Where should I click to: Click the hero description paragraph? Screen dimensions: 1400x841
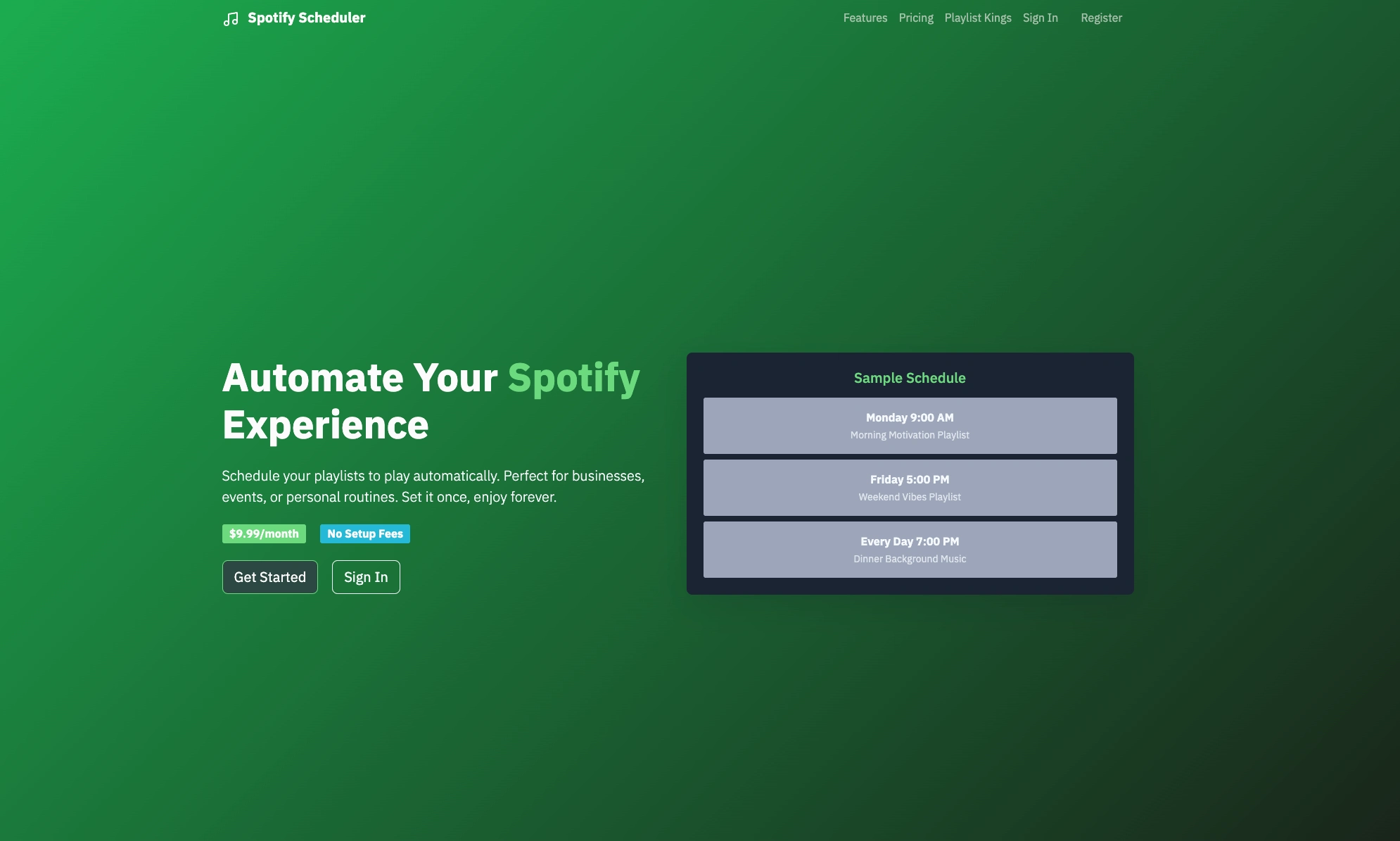[x=433, y=486]
